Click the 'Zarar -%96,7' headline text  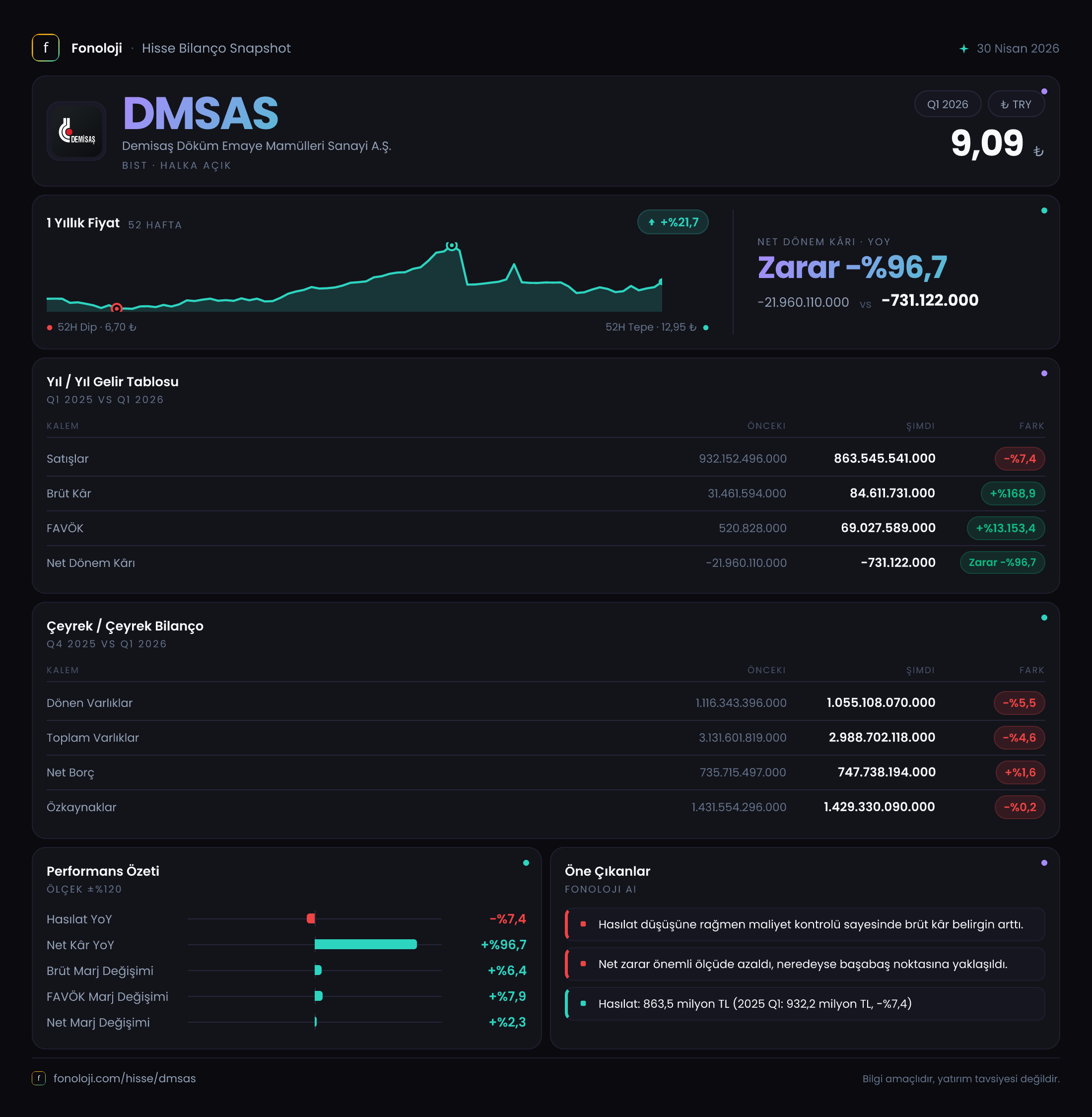coord(852,268)
